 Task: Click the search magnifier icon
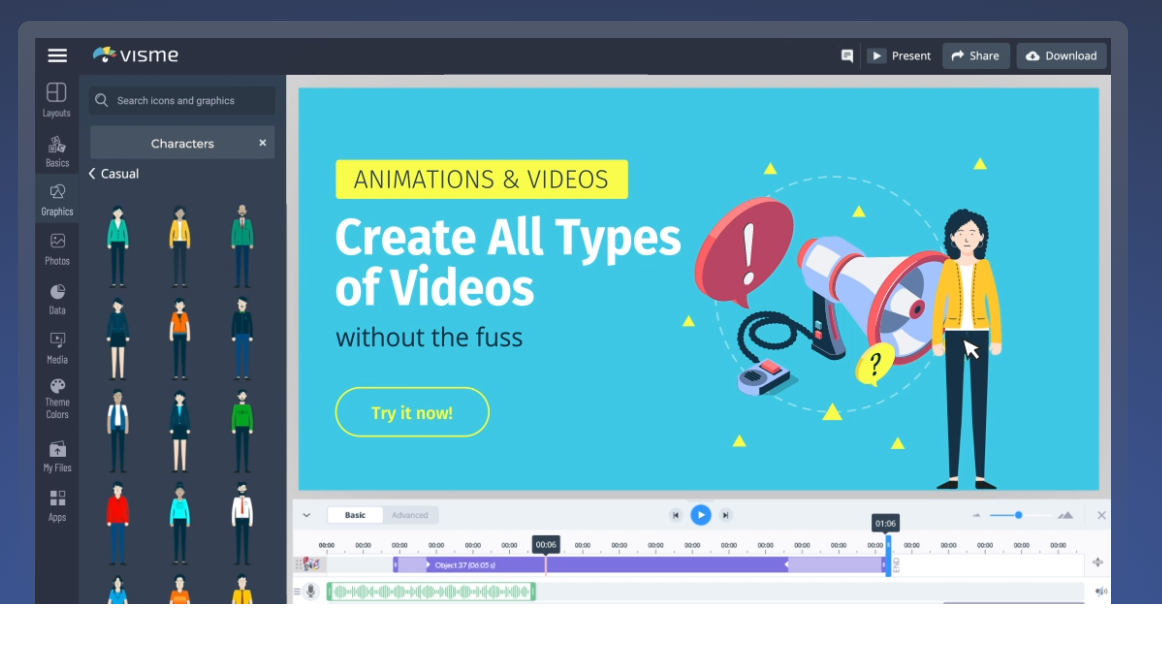tap(102, 100)
